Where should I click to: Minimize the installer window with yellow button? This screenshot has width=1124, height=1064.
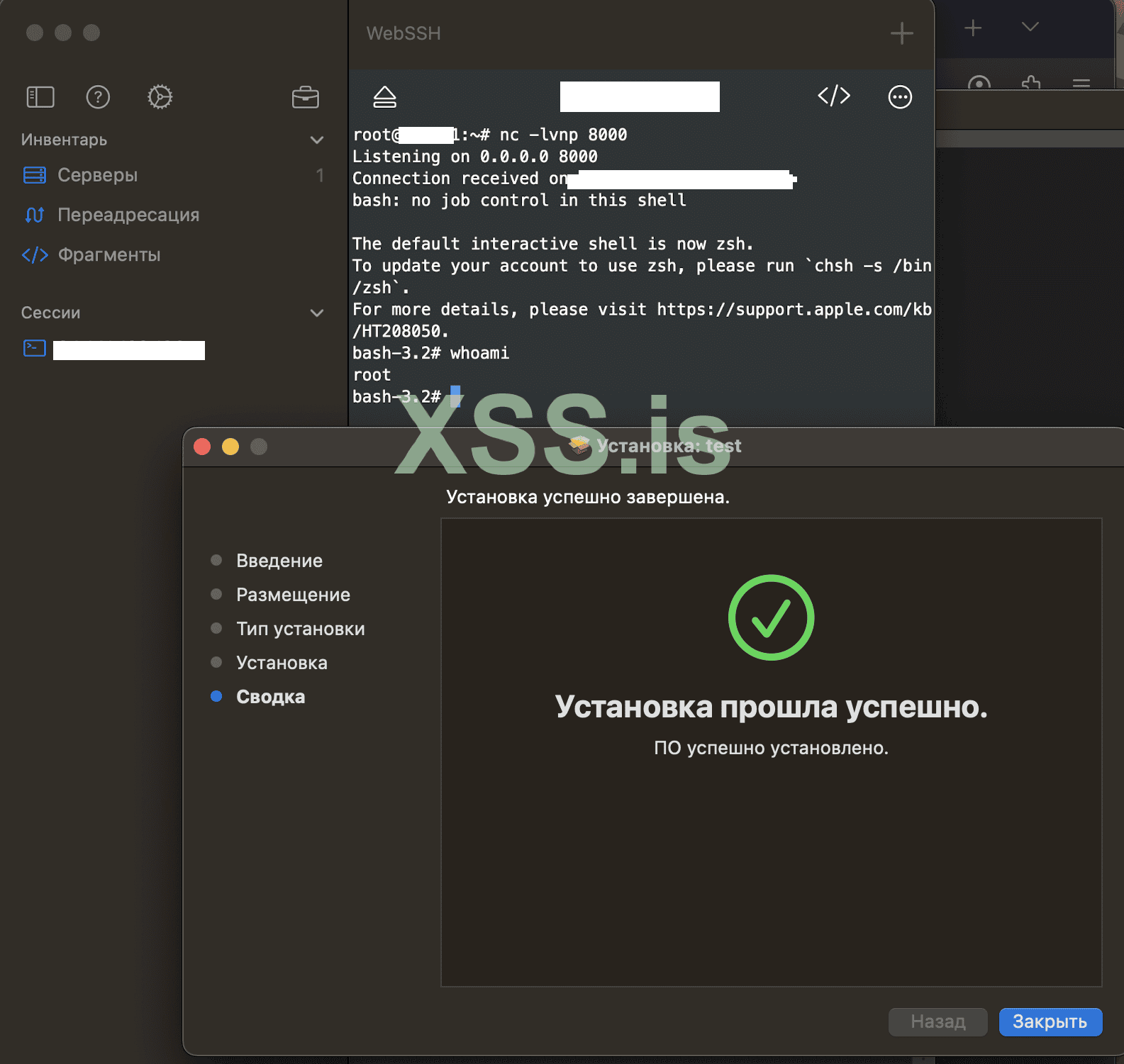[x=230, y=447]
